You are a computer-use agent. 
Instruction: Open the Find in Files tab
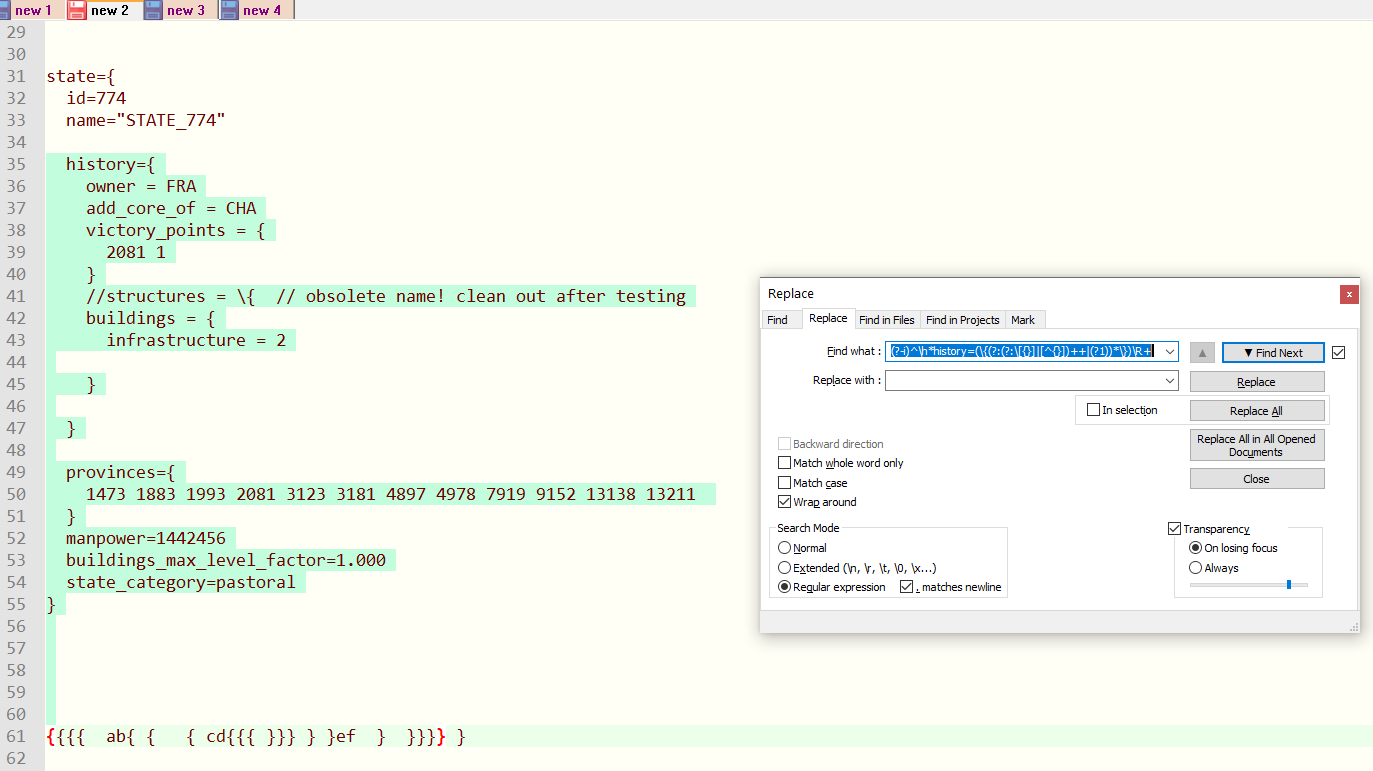click(887, 320)
